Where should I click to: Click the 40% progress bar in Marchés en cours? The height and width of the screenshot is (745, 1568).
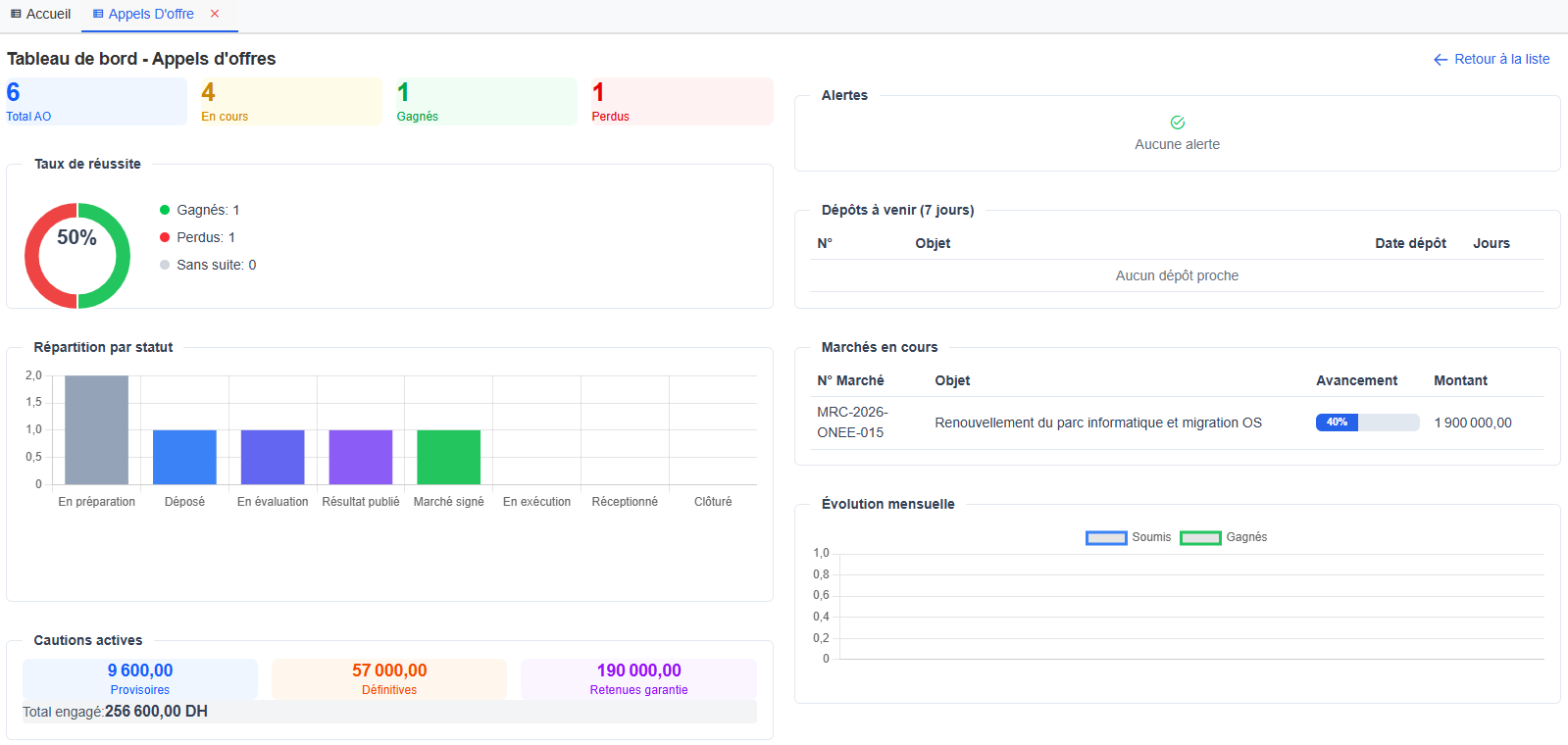tap(1367, 422)
